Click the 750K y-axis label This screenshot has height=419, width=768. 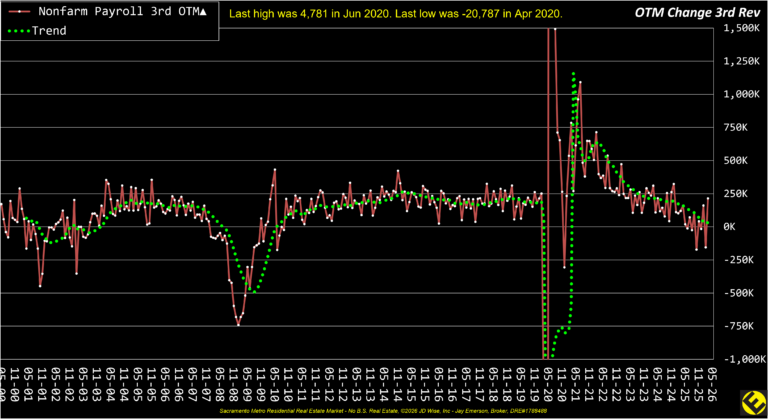click(x=735, y=127)
